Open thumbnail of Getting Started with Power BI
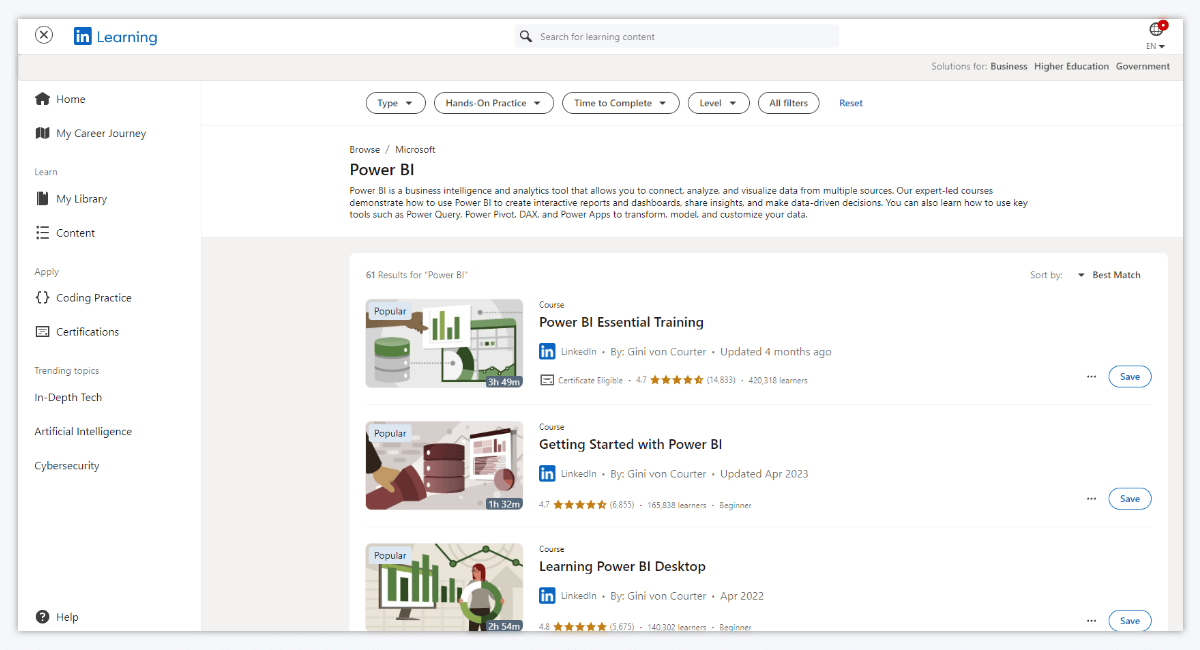 pyautogui.click(x=444, y=465)
